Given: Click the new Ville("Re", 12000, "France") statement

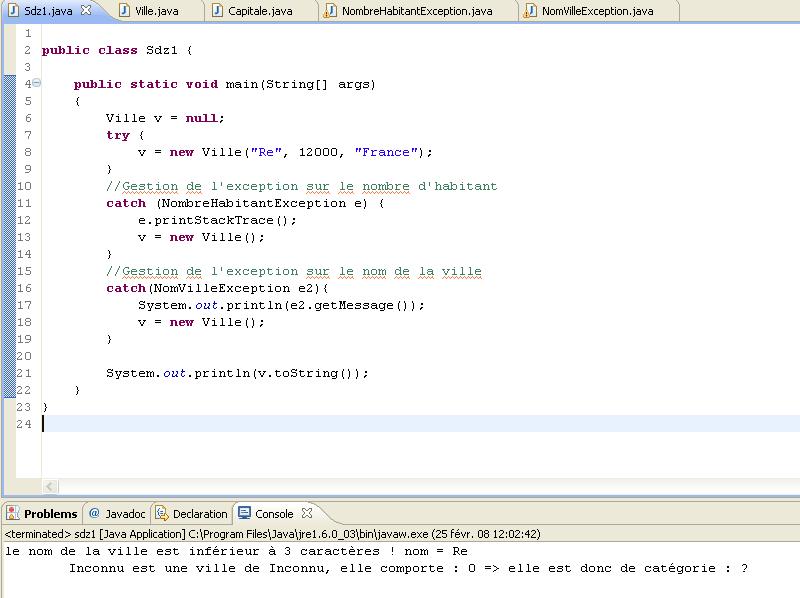Looking at the screenshot, I should point(285,152).
